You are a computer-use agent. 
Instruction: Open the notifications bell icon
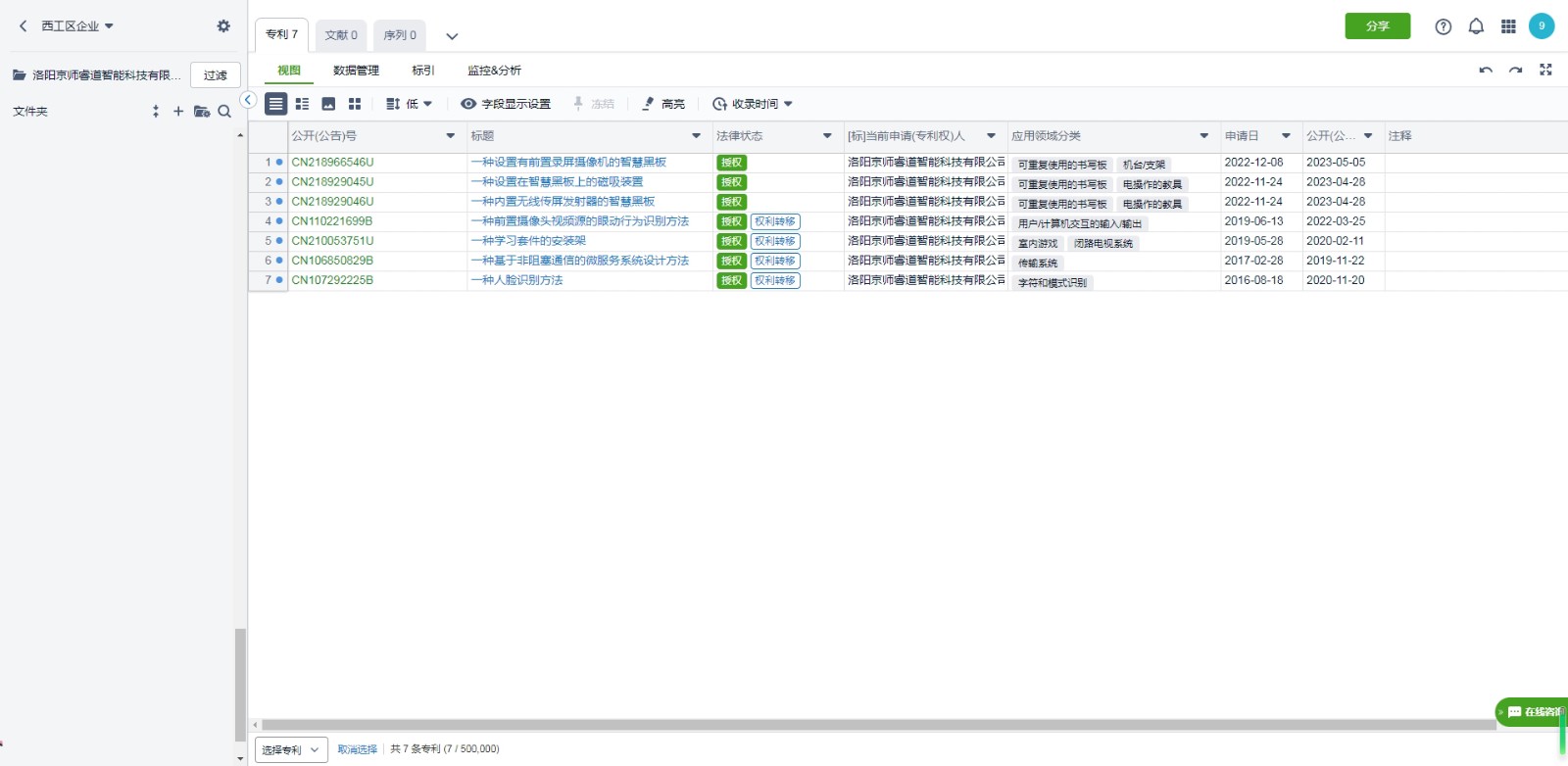(x=1476, y=26)
